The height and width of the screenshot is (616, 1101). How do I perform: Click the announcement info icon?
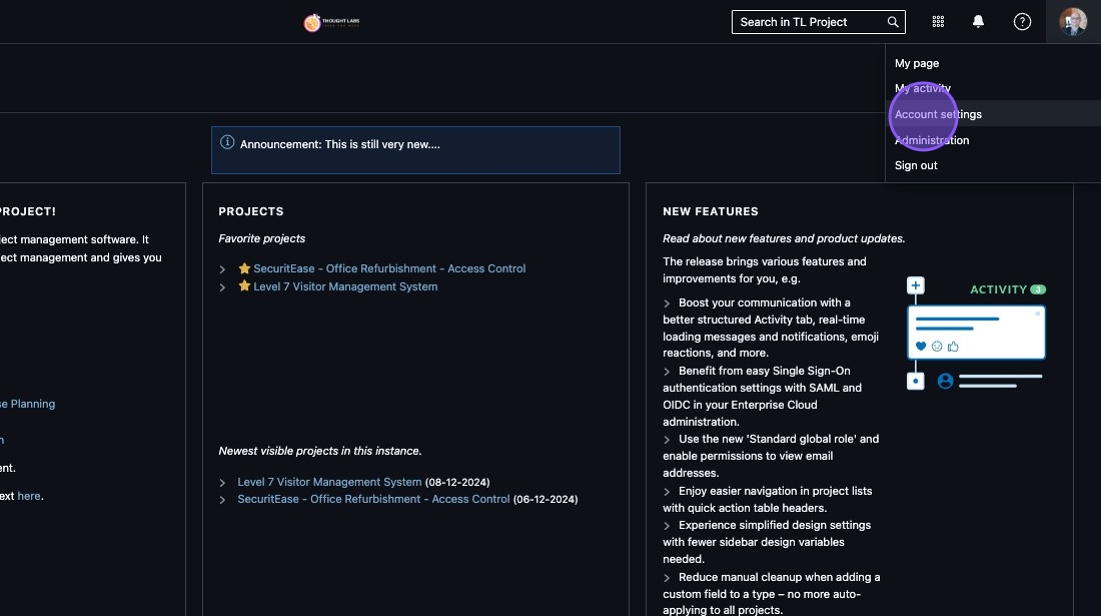[227, 143]
